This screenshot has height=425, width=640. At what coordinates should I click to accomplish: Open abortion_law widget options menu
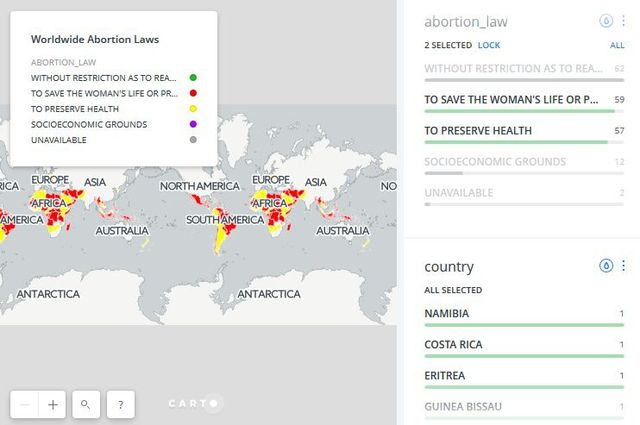click(x=623, y=21)
